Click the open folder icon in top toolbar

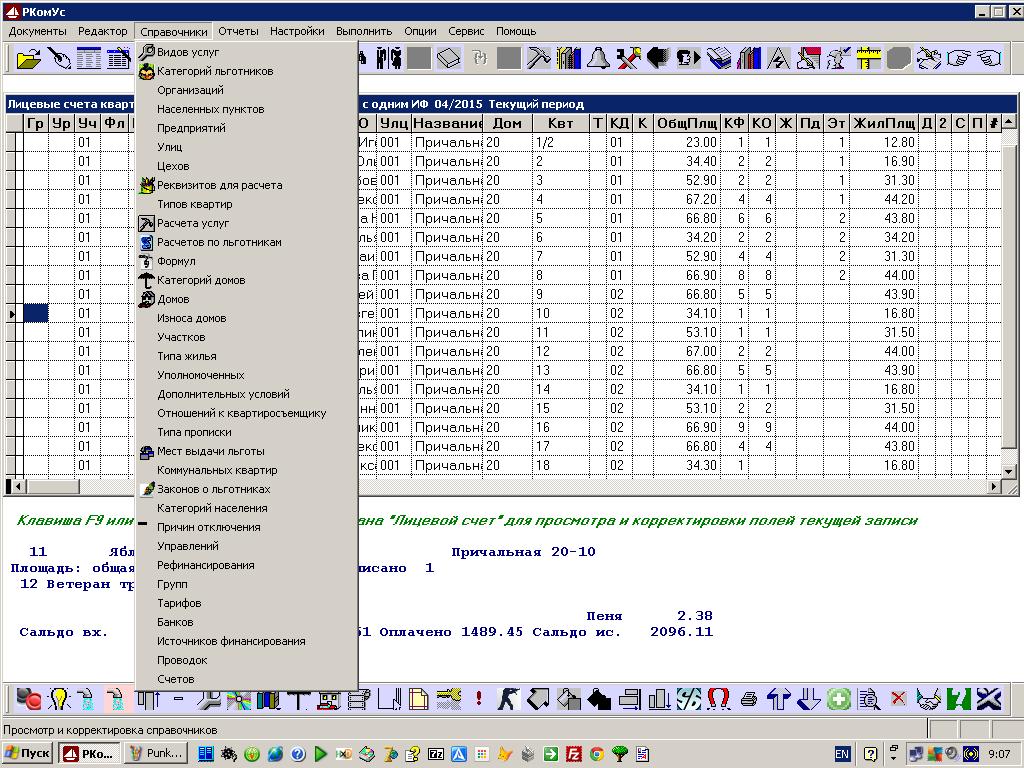(x=29, y=59)
